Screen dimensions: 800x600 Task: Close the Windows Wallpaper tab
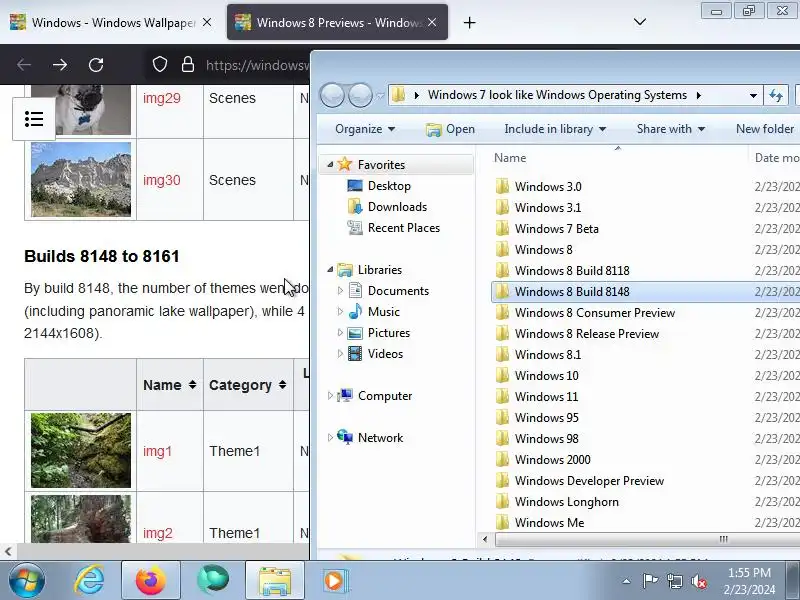(x=207, y=22)
